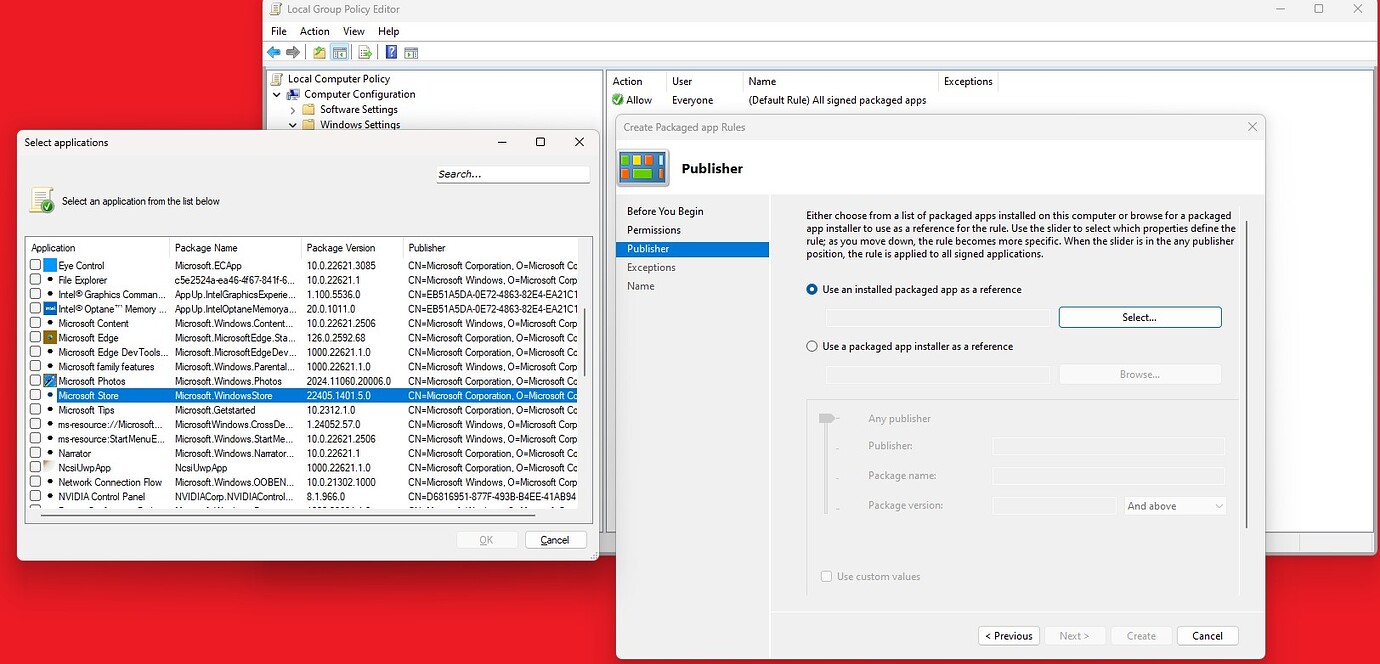This screenshot has width=1380, height=664.
Task: Click the Search field in Select applications
Action: (x=513, y=174)
